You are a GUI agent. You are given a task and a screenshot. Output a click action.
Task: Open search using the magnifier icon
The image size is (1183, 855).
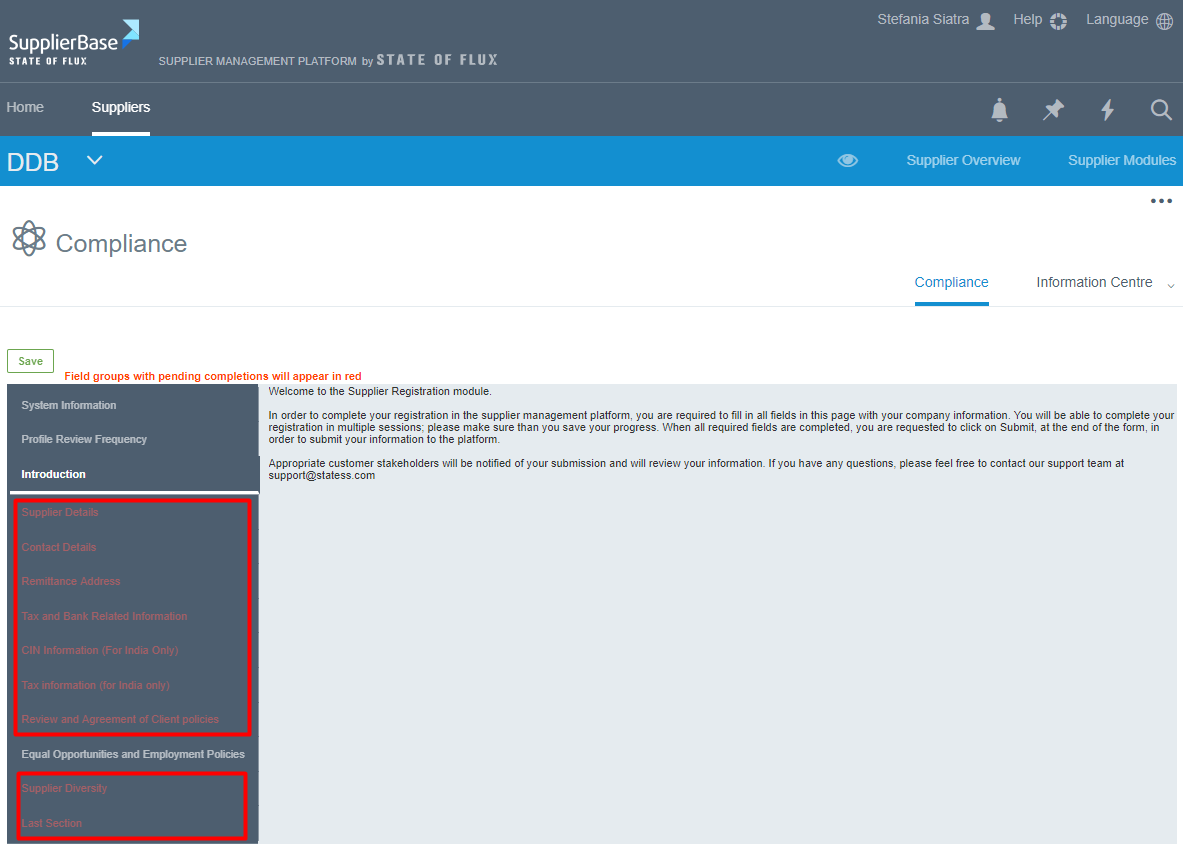click(x=1160, y=110)
